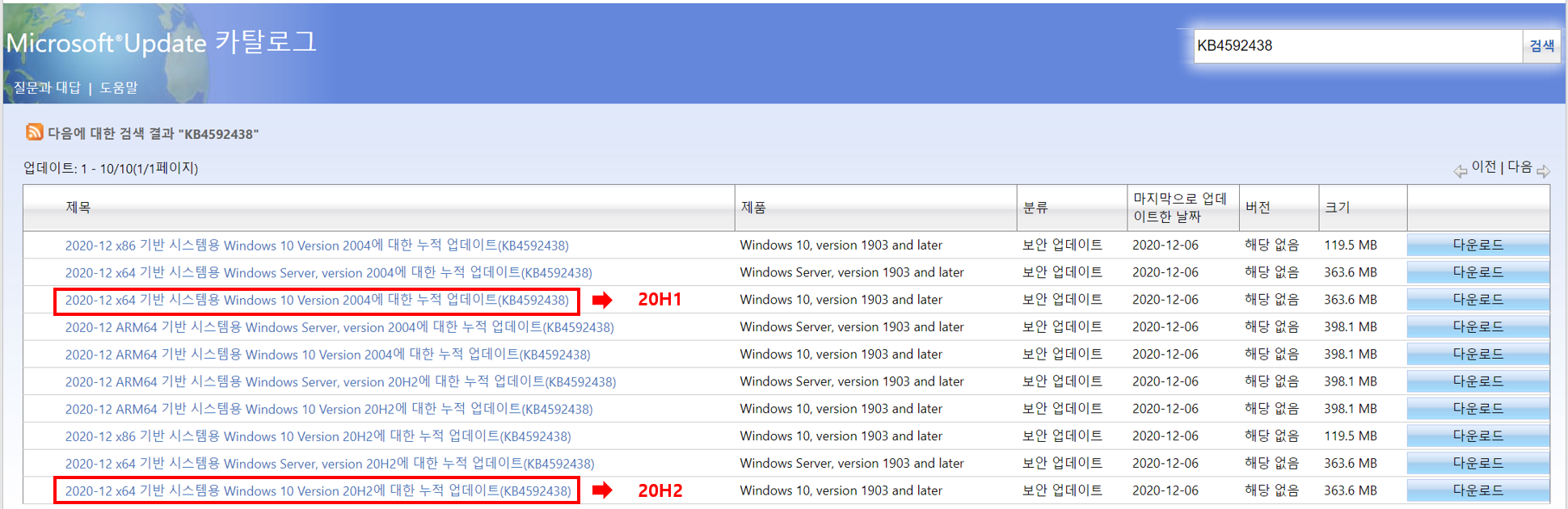Click 119.5 MB size in x86 2004 row

tap(1351, 245)
